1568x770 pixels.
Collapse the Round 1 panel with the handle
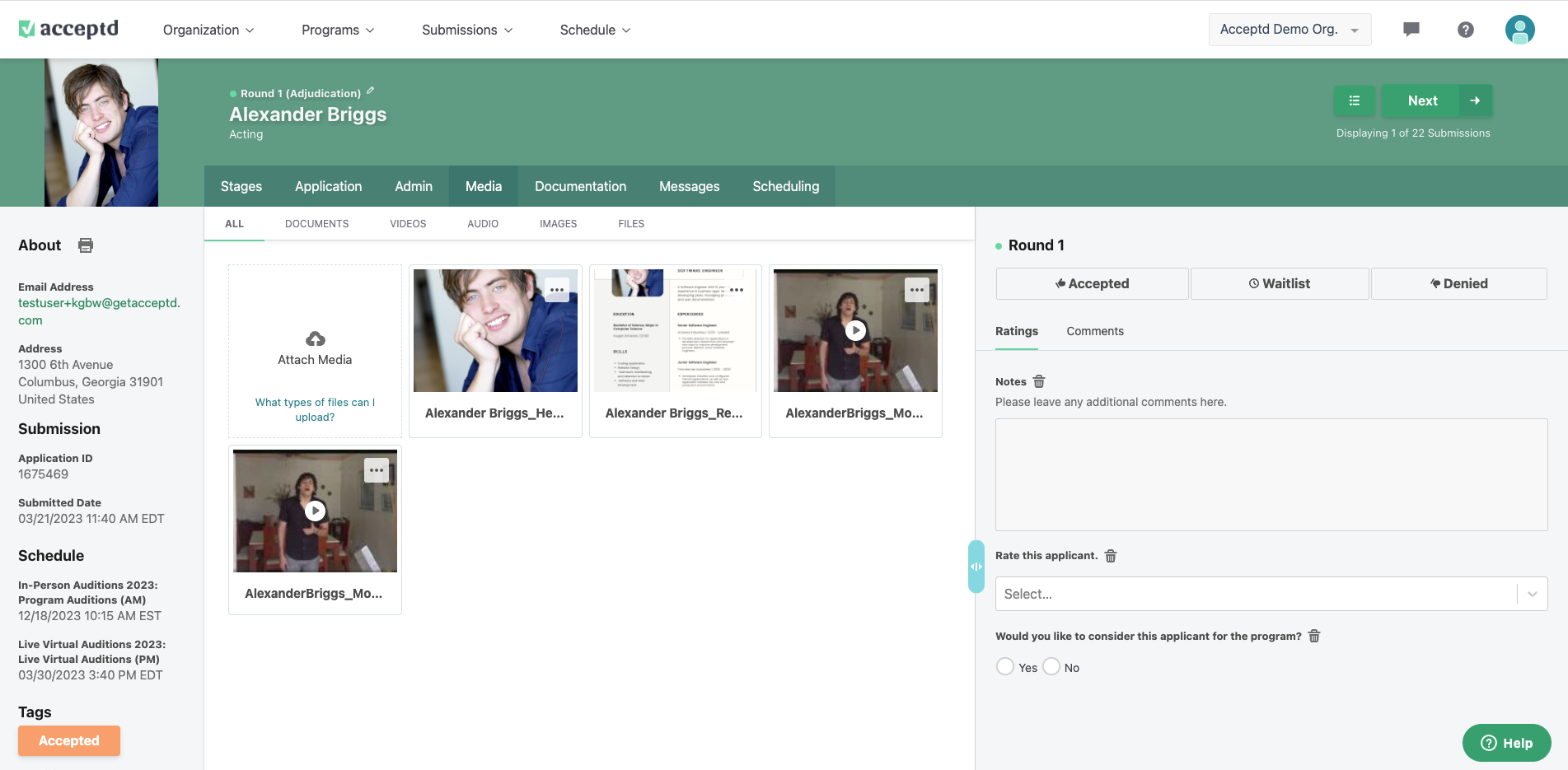click(x=976, y=567)
